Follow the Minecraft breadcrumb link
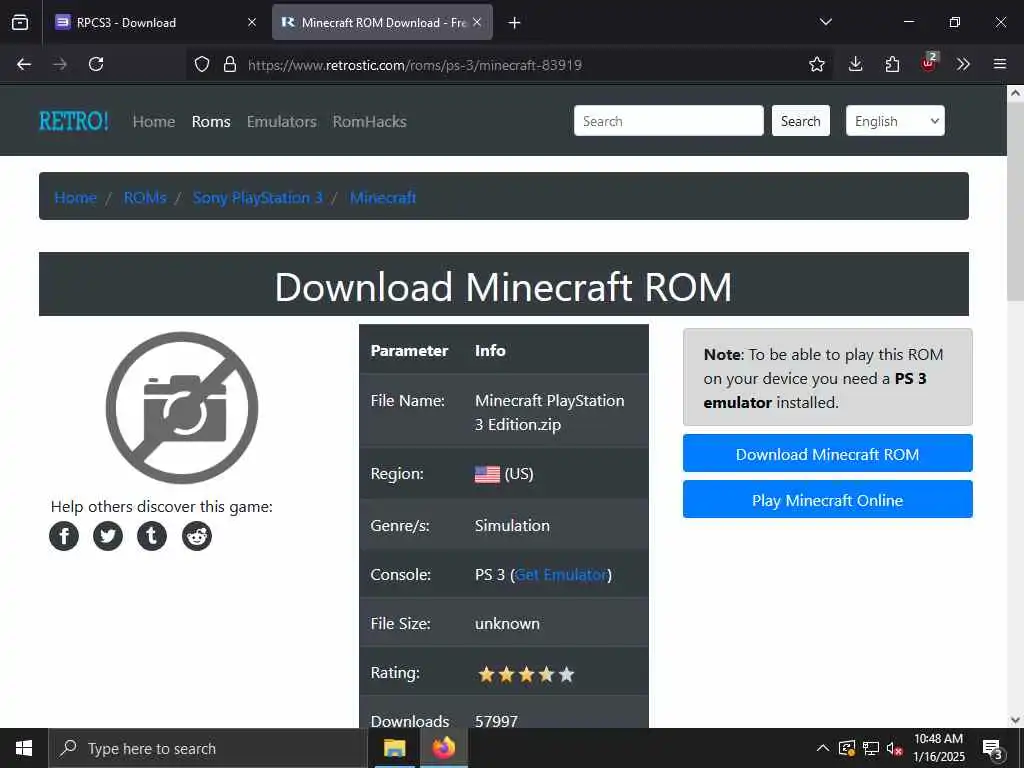1024x768 pixels. click(383, 197)
